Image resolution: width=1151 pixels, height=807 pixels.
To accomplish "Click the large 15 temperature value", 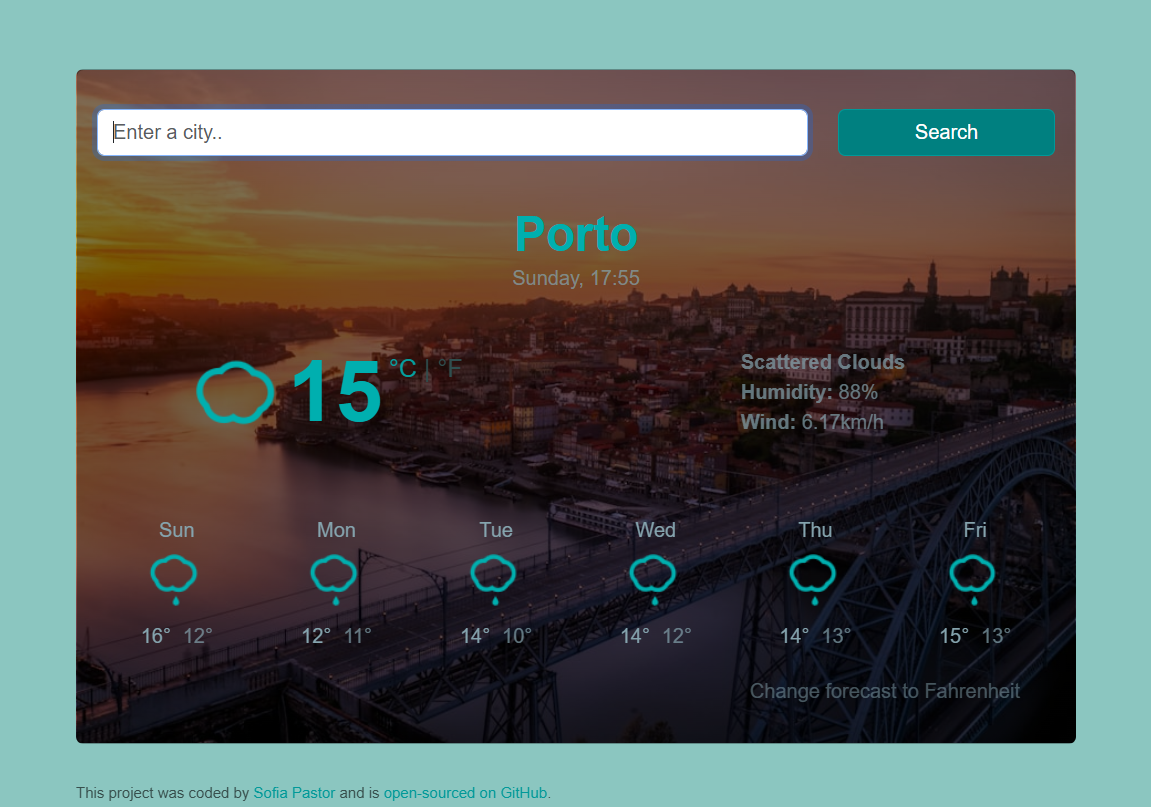I will (x=336, y=393).
